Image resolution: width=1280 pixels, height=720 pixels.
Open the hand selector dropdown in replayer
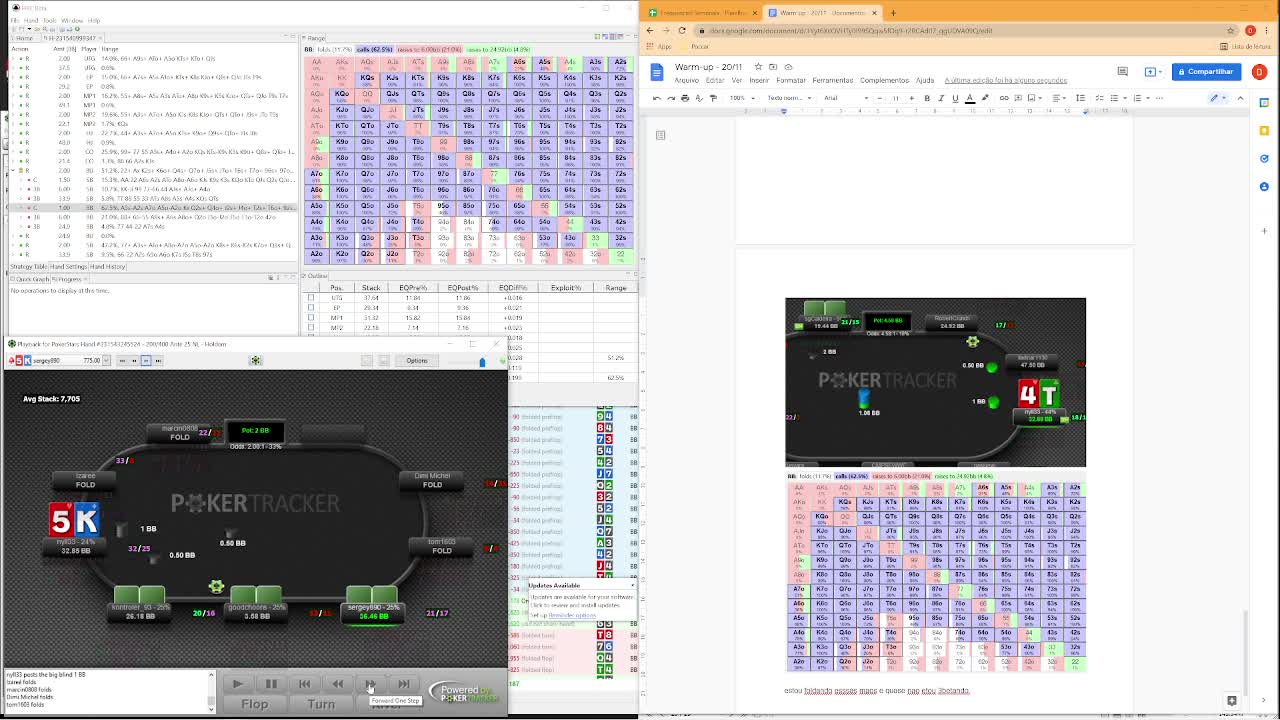tap(105, 360)
